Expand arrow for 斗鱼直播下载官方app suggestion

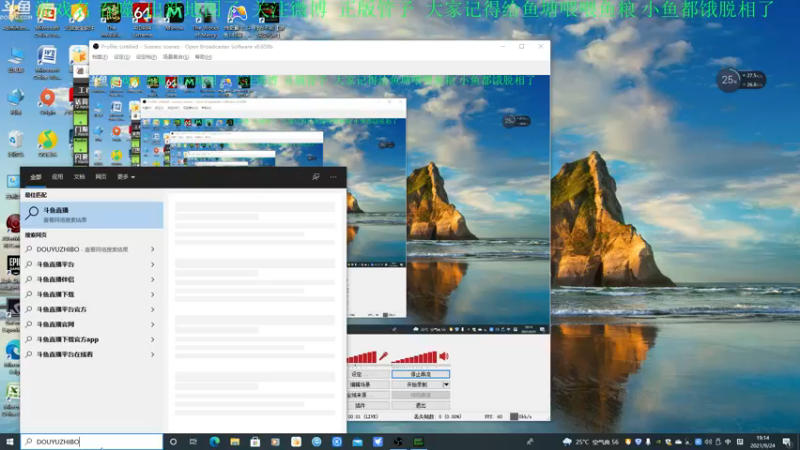(x=153, y=339)
